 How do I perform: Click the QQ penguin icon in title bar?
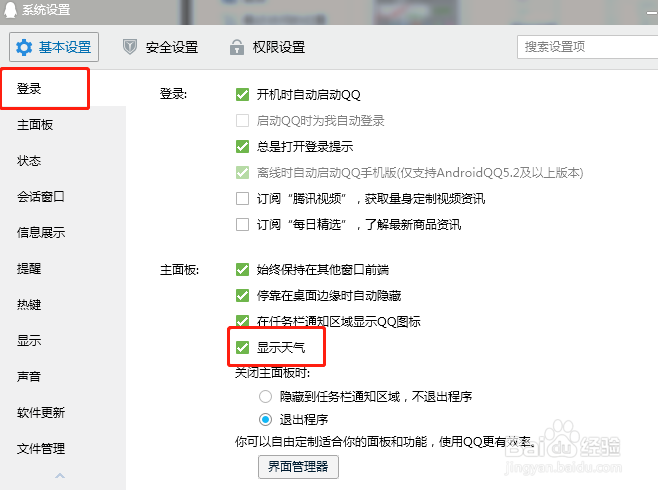coord(10,9)
